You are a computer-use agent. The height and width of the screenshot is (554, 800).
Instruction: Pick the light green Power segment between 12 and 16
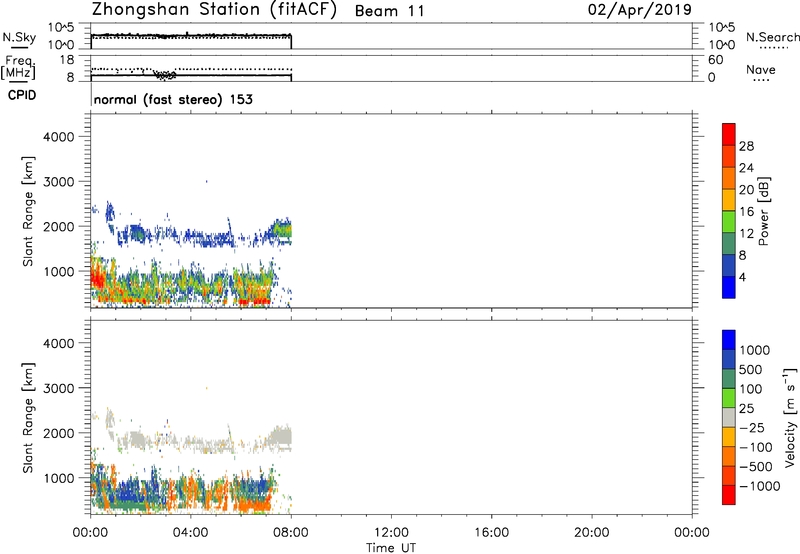point(729,221)
